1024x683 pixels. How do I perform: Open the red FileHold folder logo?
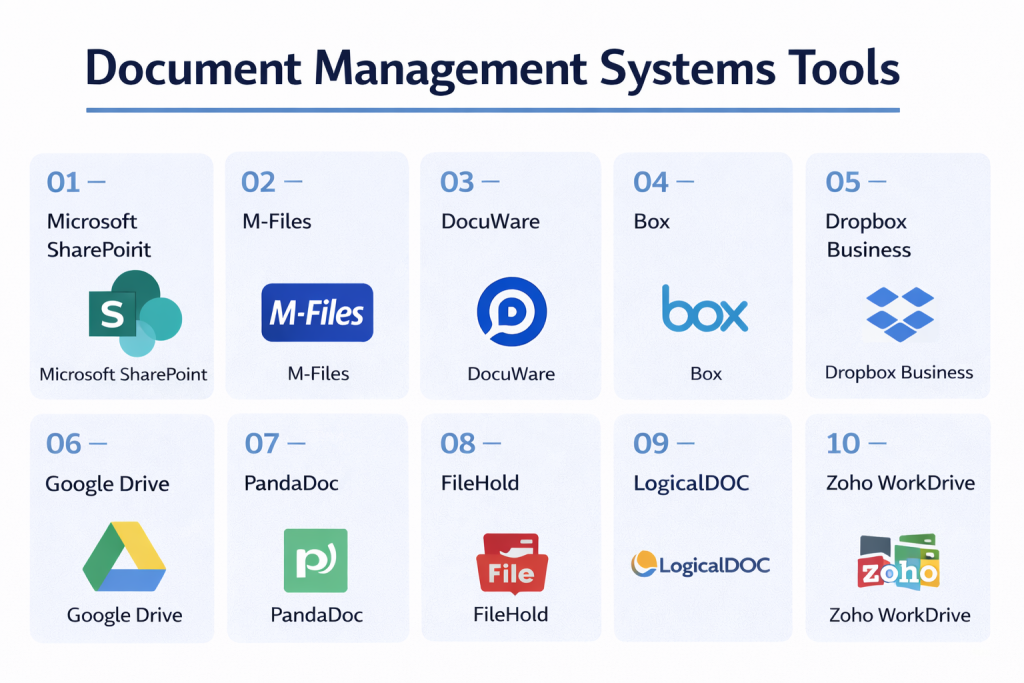pyautogui.click(x=511, y=563)
